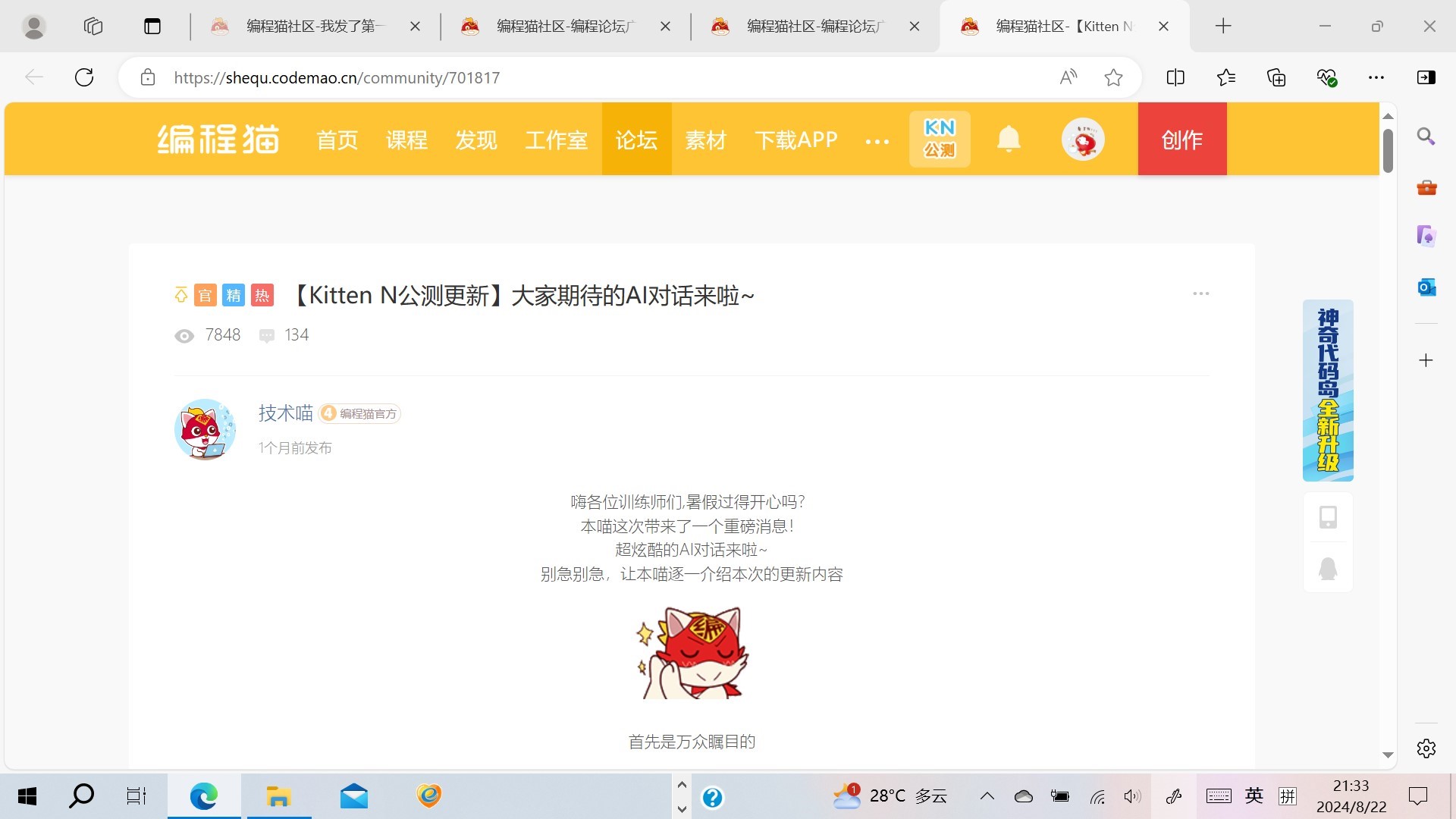
Task: Open the Collections icon
Action: (1276, 77)
